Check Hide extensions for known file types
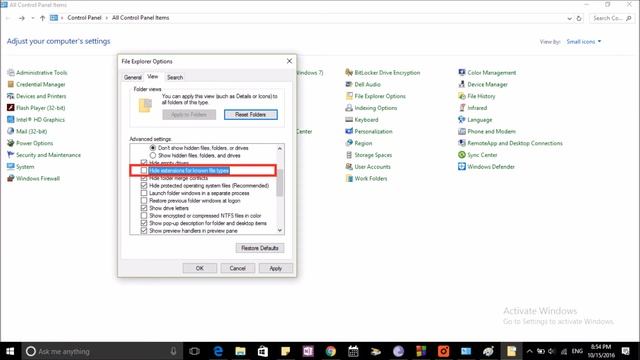 click(x=144, y=171)
